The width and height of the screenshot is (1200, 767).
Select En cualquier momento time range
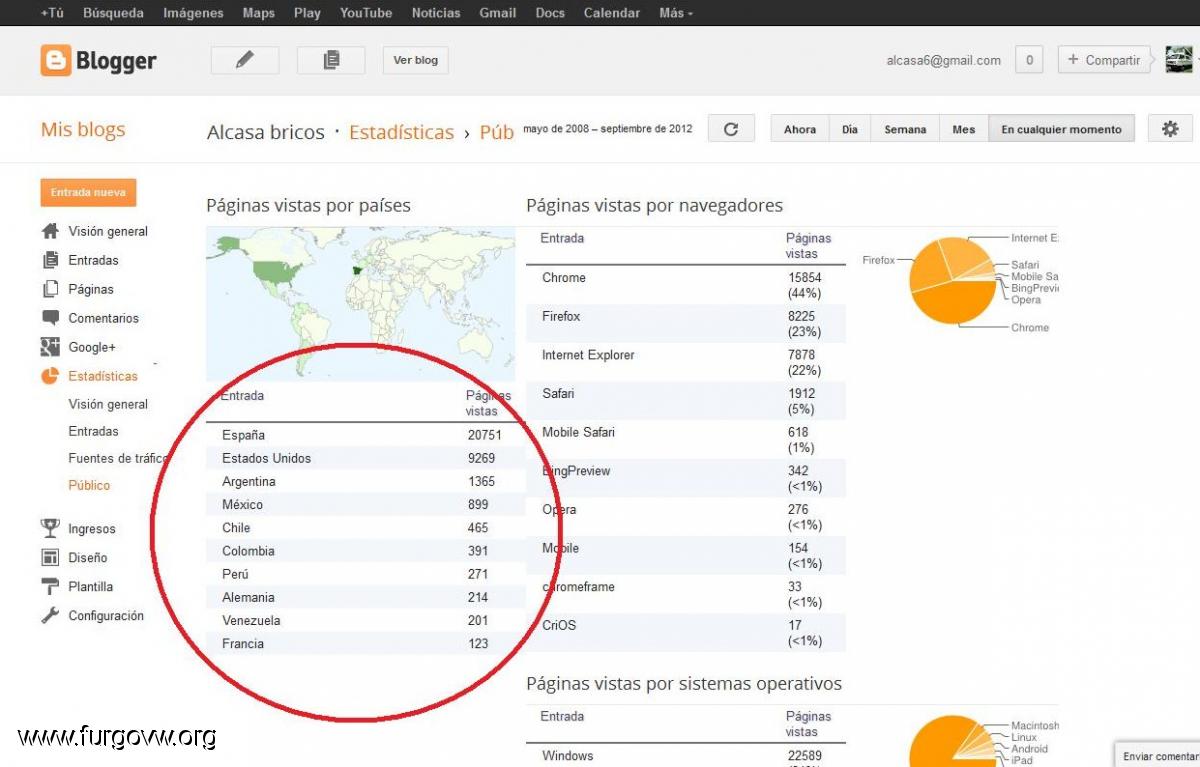pyautogui.click(x=1061, y=129)
